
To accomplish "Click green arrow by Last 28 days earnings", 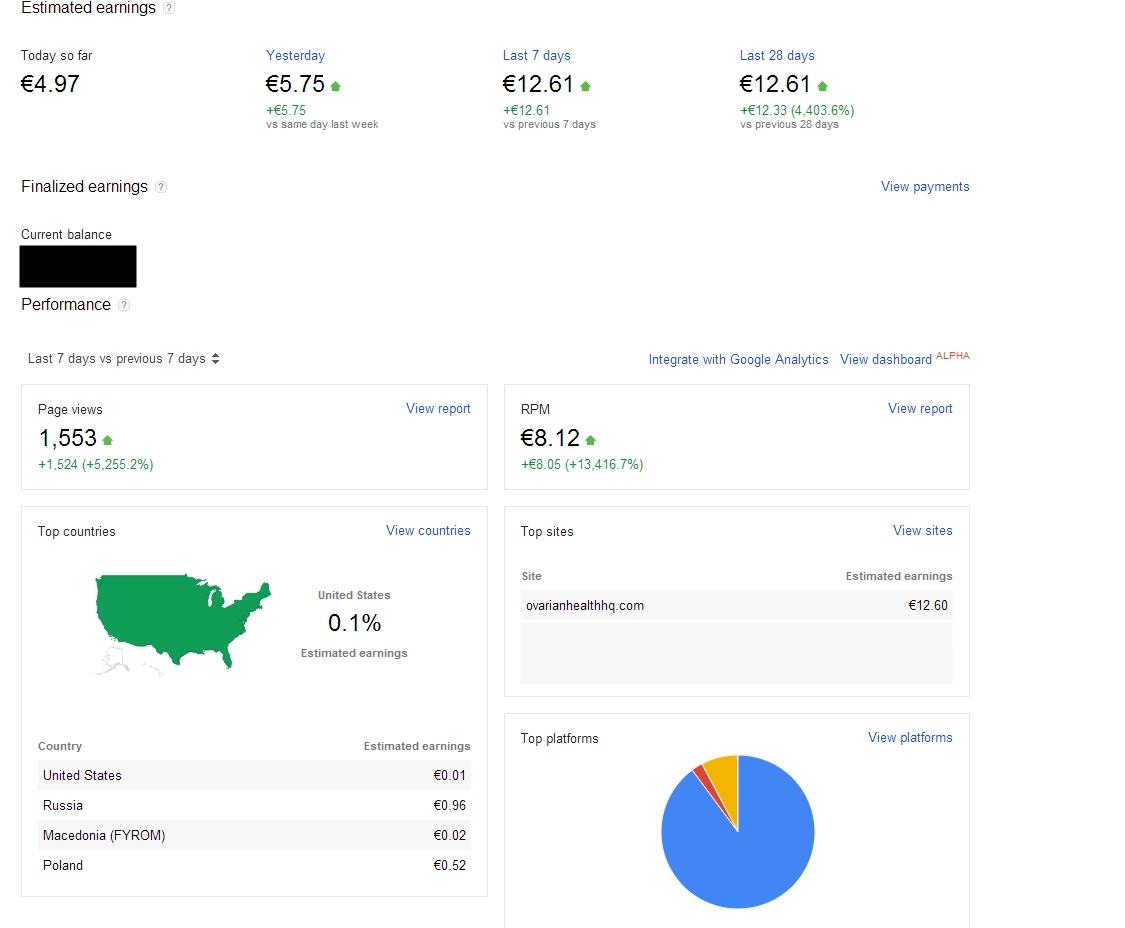I will click(822, 86).
